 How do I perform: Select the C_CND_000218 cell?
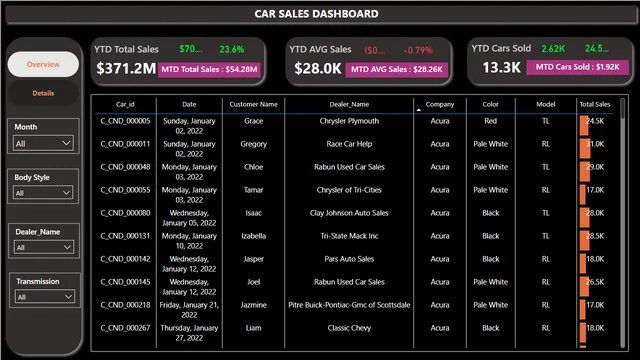tap(125, 305)
